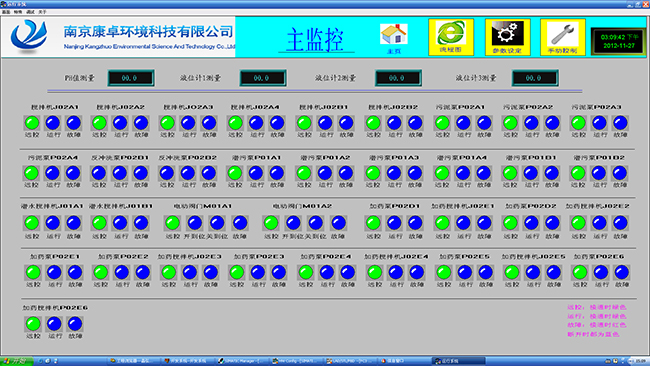650x366 pixels.
Task: Click the PH value measurement display
Action: pyautogui.click(x=131, y=78)
